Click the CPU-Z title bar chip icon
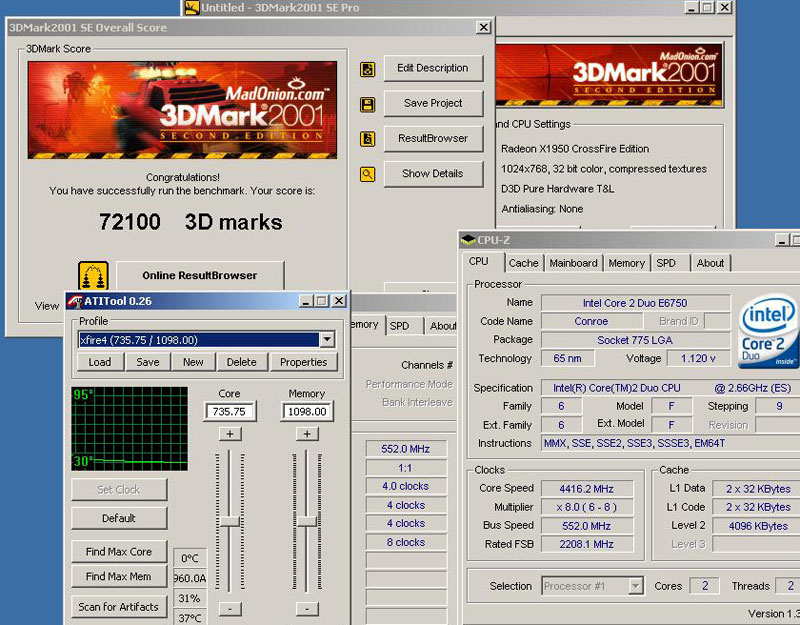This screenshot has width=800, height=625. pyautogui.click(x=467, y=239)
